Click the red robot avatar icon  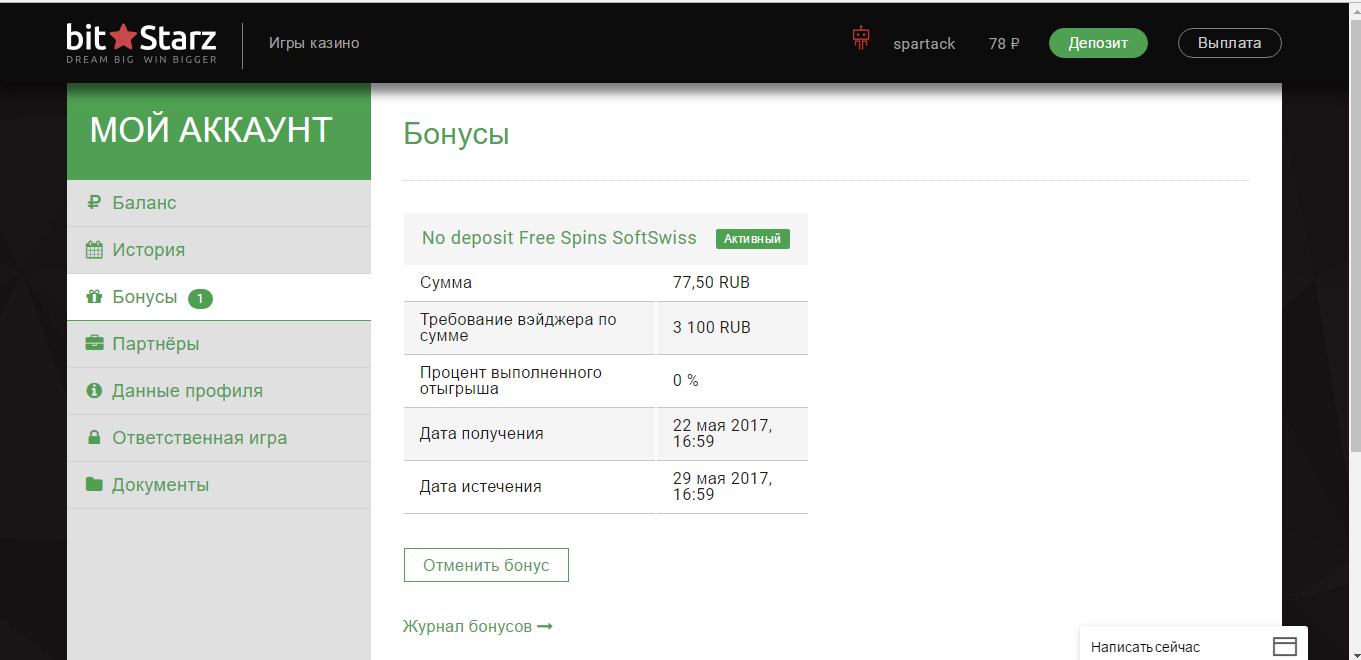pyautogui.click(x=861, y=40)
